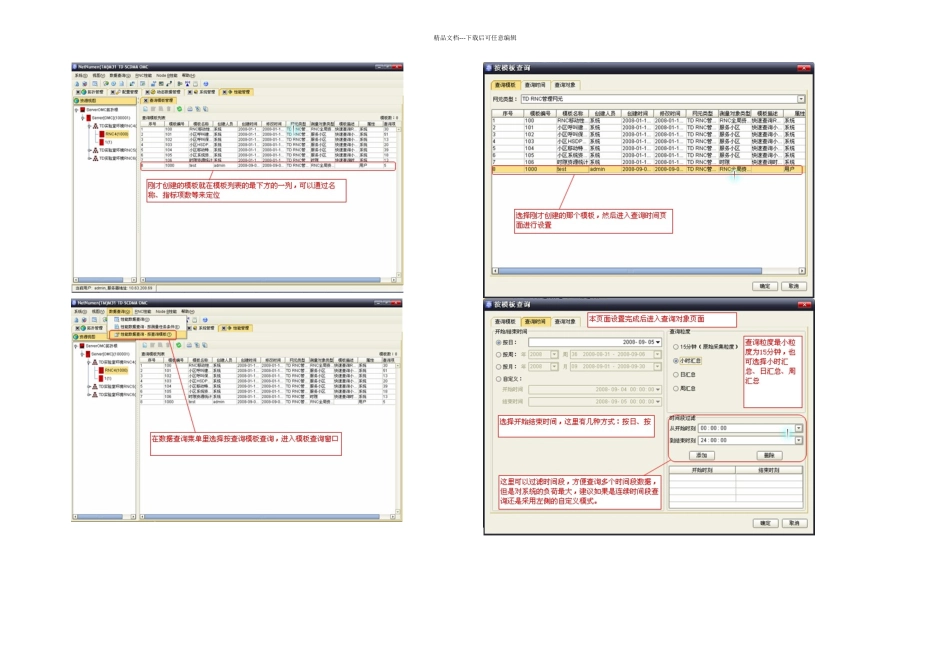This screenshot has height=672, width=950.
Task: Select the 按月 radio option
Action: coord(499,367)
